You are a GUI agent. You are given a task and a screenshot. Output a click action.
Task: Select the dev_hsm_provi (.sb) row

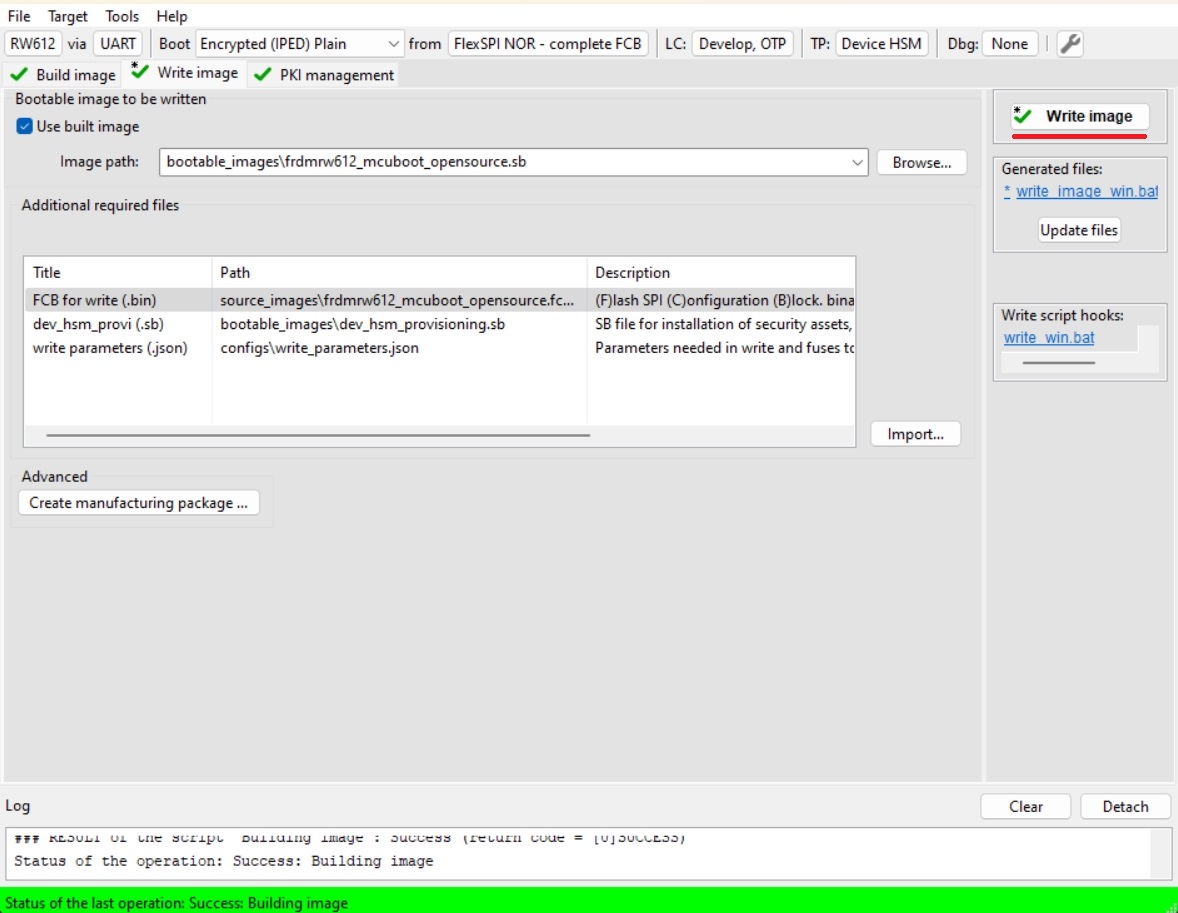click(x=439, y=324)
